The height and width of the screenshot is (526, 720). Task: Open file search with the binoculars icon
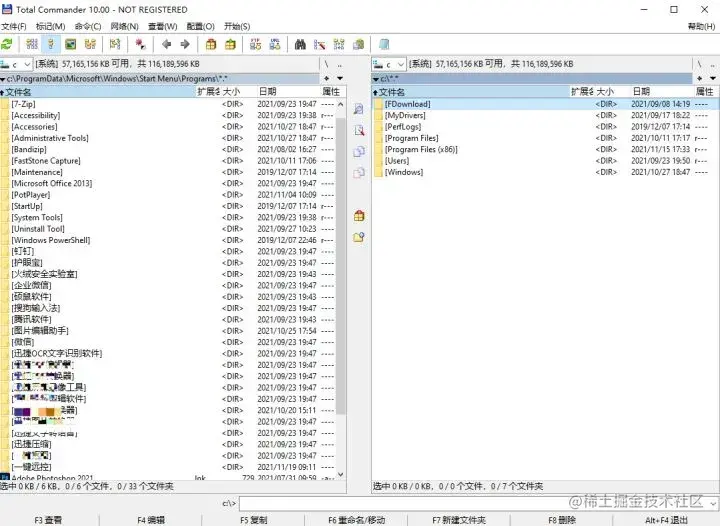point(300,45)
